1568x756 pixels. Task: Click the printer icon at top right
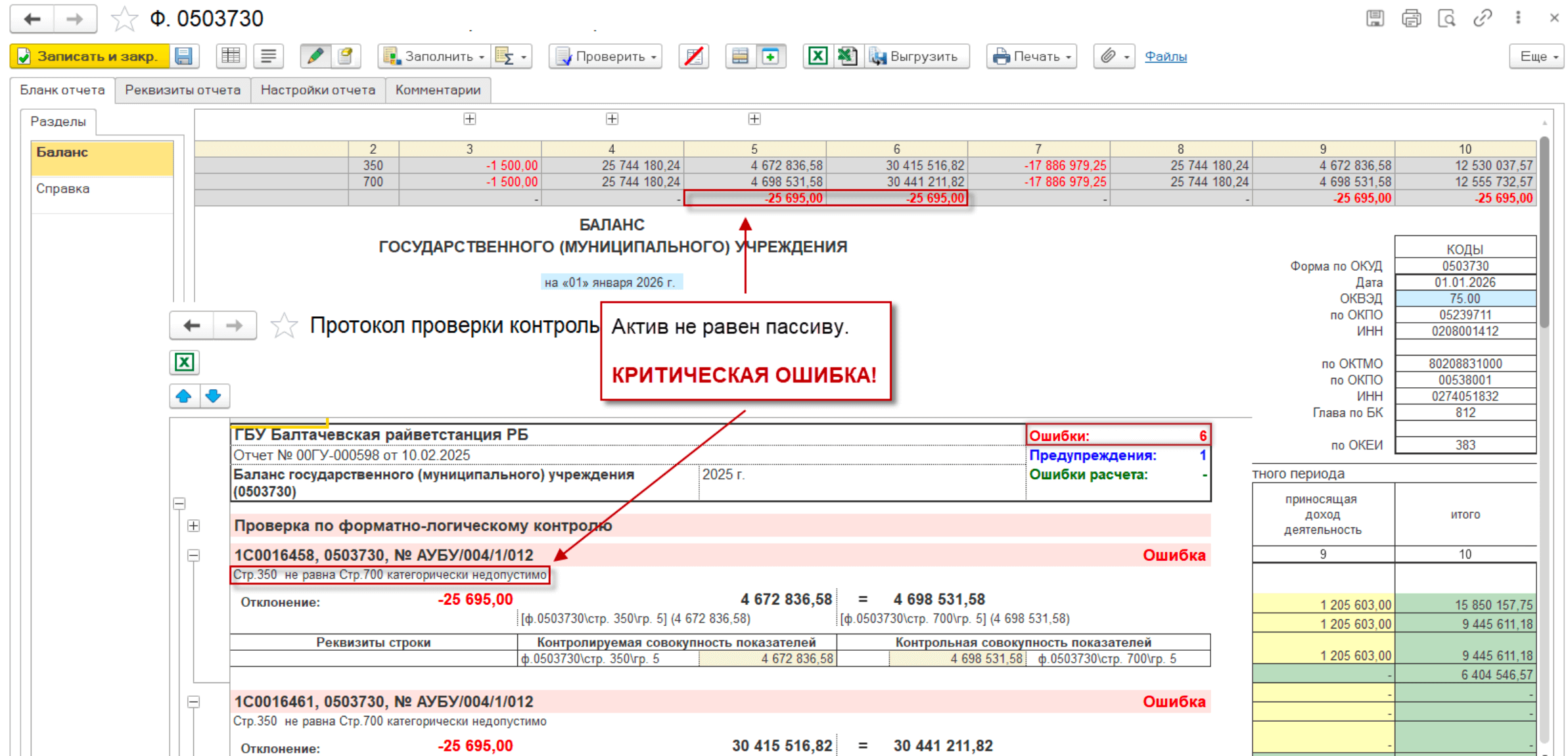(x=1411, y=18)
